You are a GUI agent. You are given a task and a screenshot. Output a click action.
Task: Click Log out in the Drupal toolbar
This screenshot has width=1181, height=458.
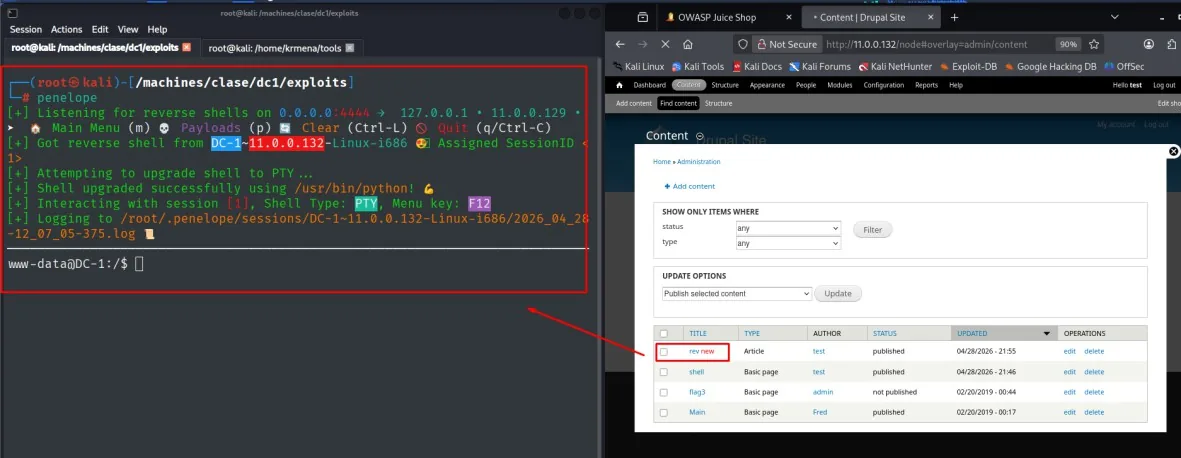[x=1164, y=85]
